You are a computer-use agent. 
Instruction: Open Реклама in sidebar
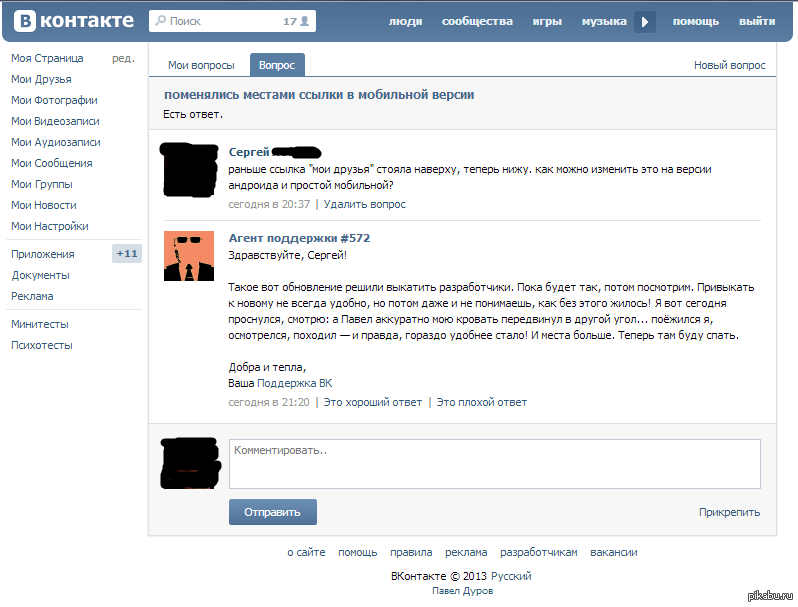tap(32, 296)
